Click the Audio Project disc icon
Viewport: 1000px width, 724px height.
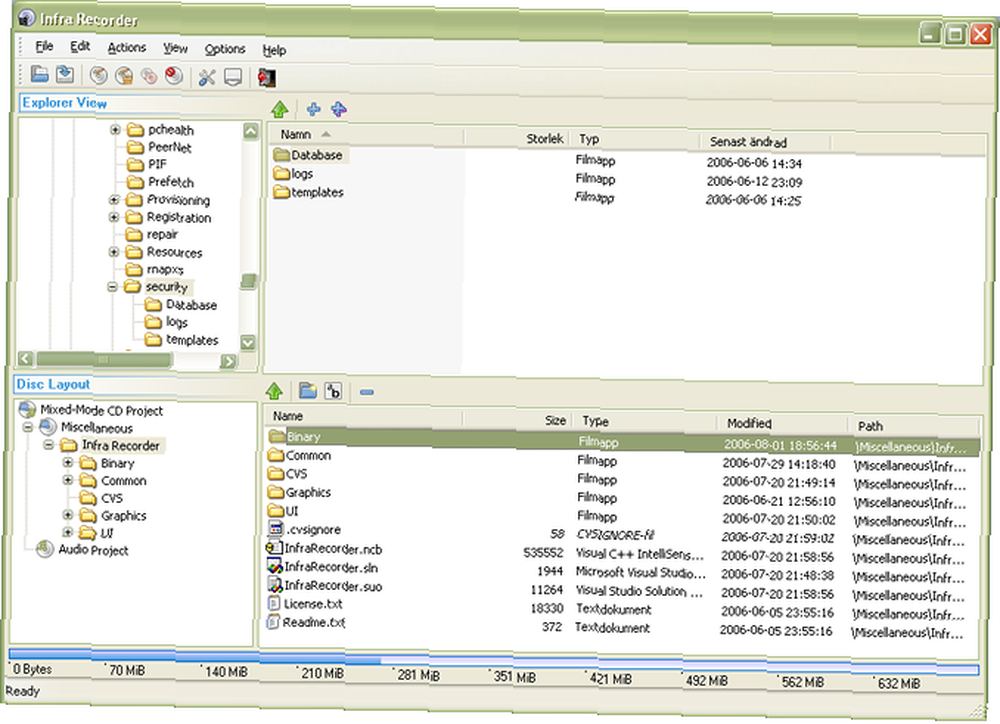click(45, 549)
